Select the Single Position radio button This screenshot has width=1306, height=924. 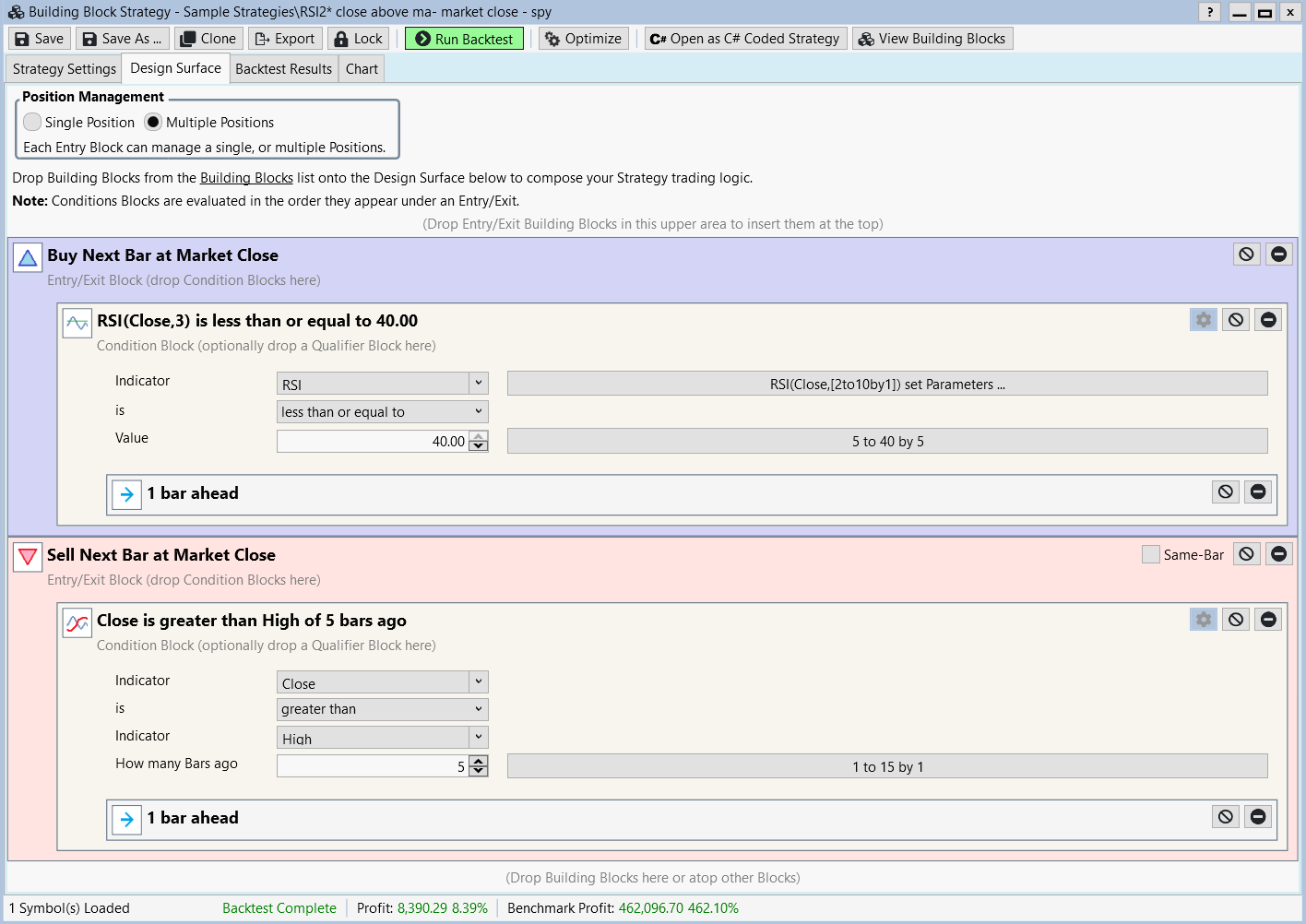(33, 123)
